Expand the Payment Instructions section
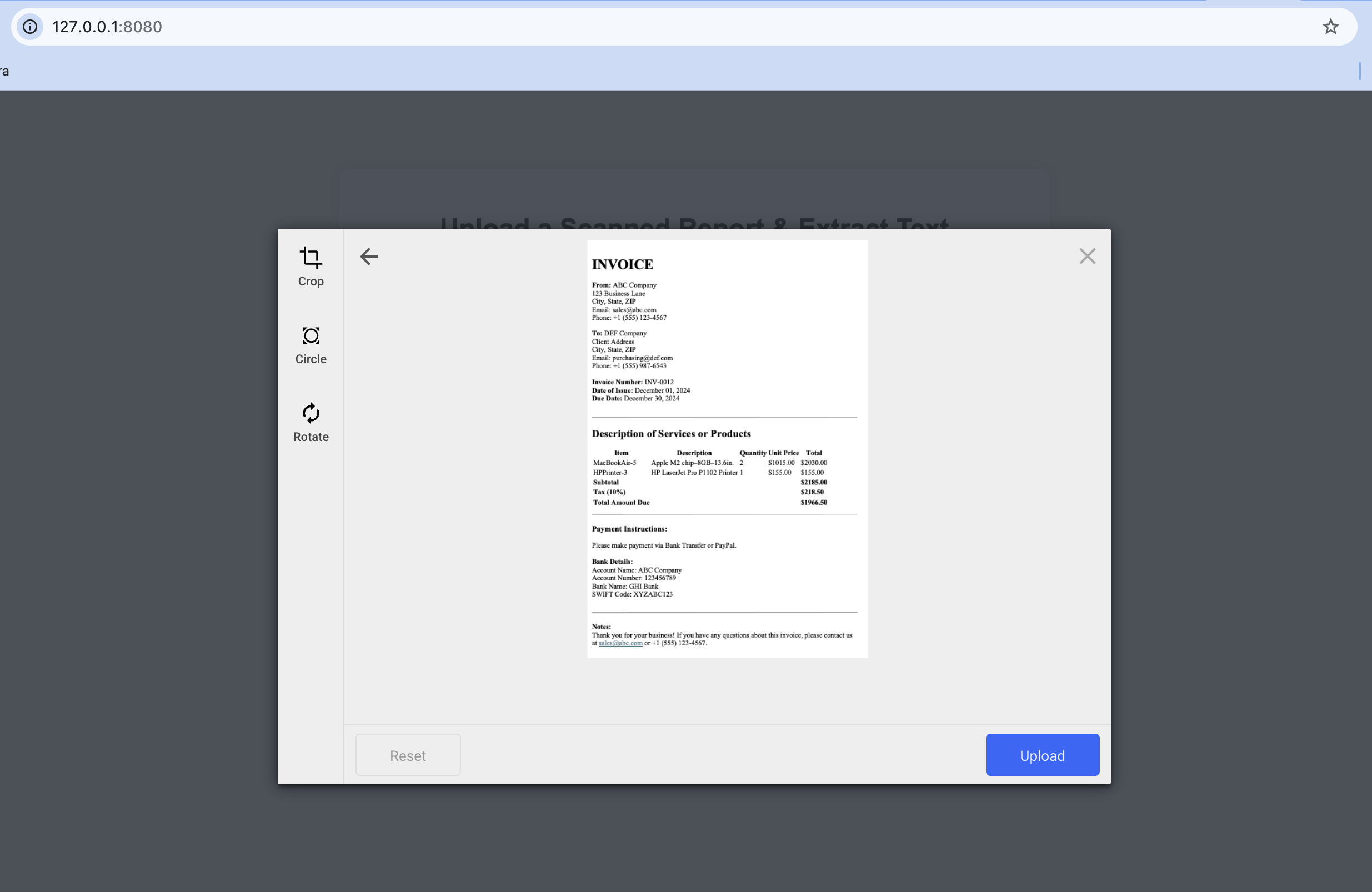Image resolution: width=1372 pixels, height=892 pixels. [x=628, y=529]
